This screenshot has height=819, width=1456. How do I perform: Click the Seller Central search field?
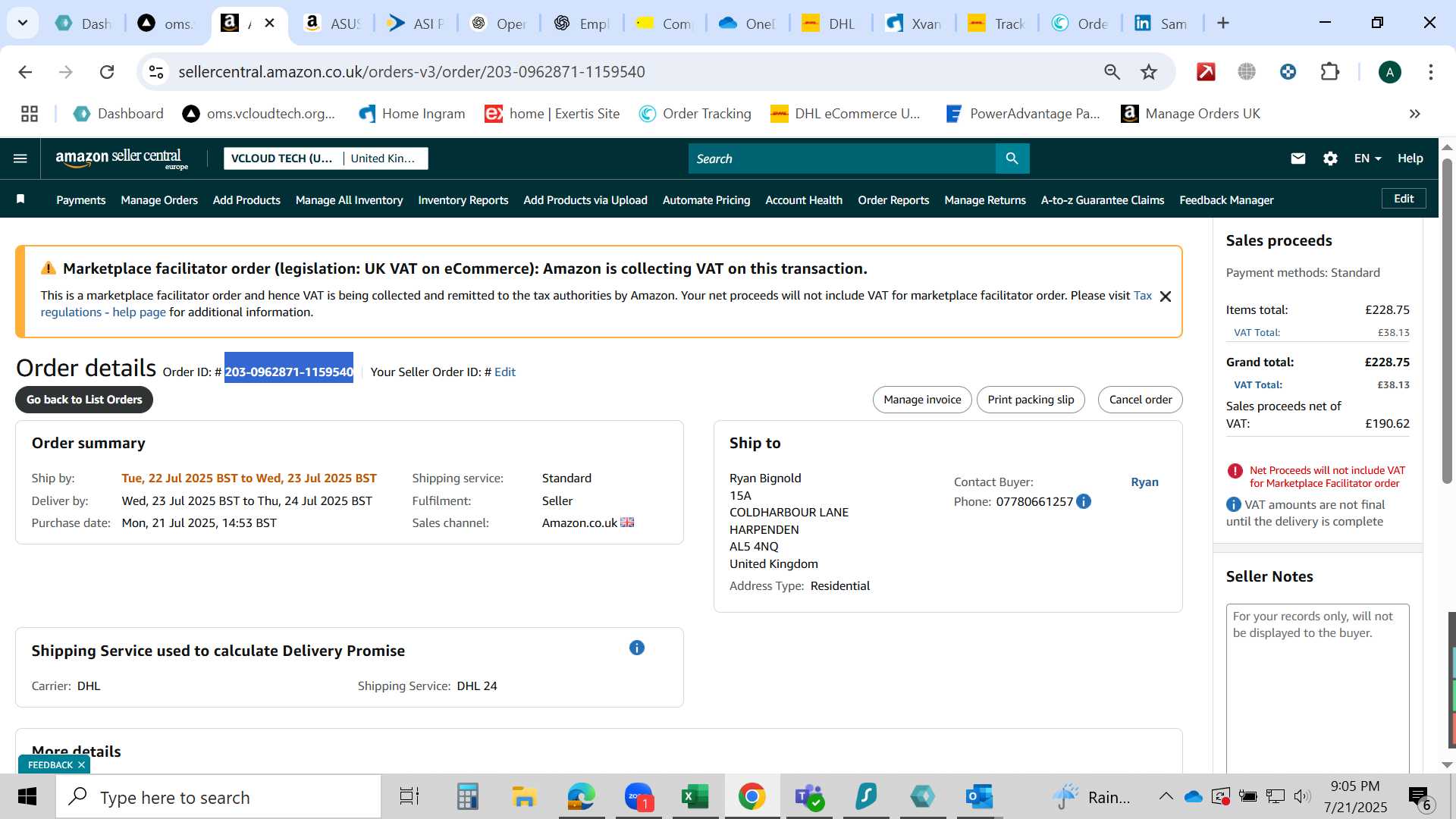[842, 158]
